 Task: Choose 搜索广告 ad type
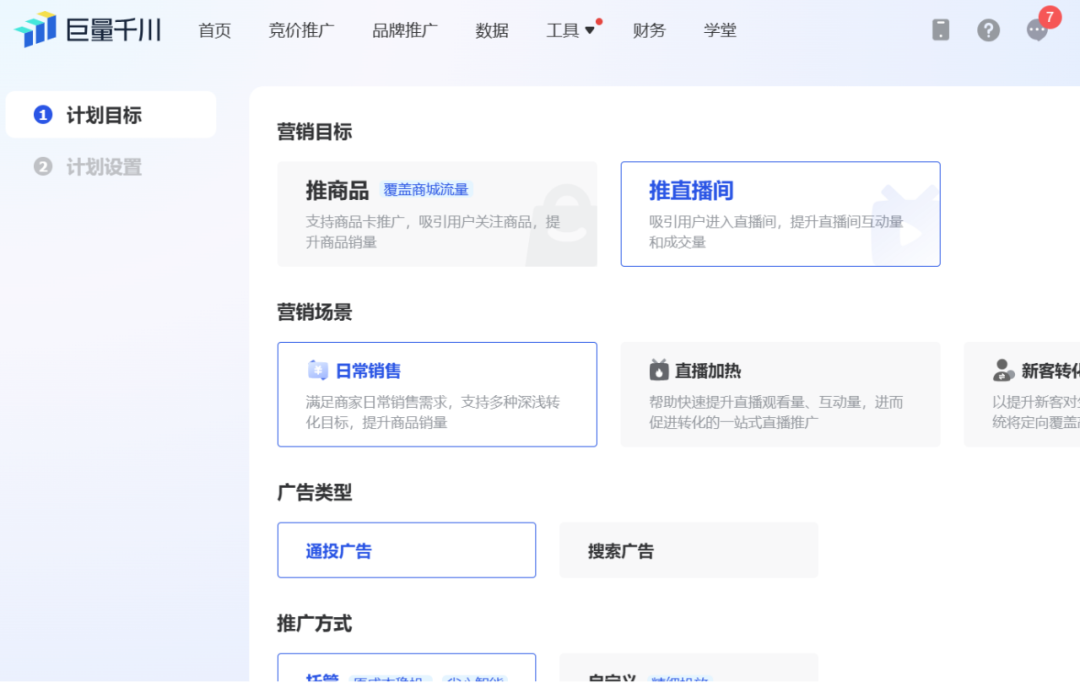pos(689,550)
